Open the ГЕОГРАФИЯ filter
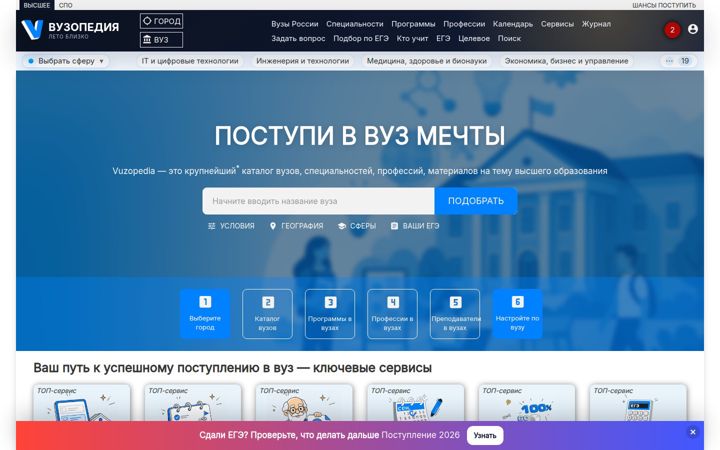This screenshot has height=450, width=720. point(296,226)
